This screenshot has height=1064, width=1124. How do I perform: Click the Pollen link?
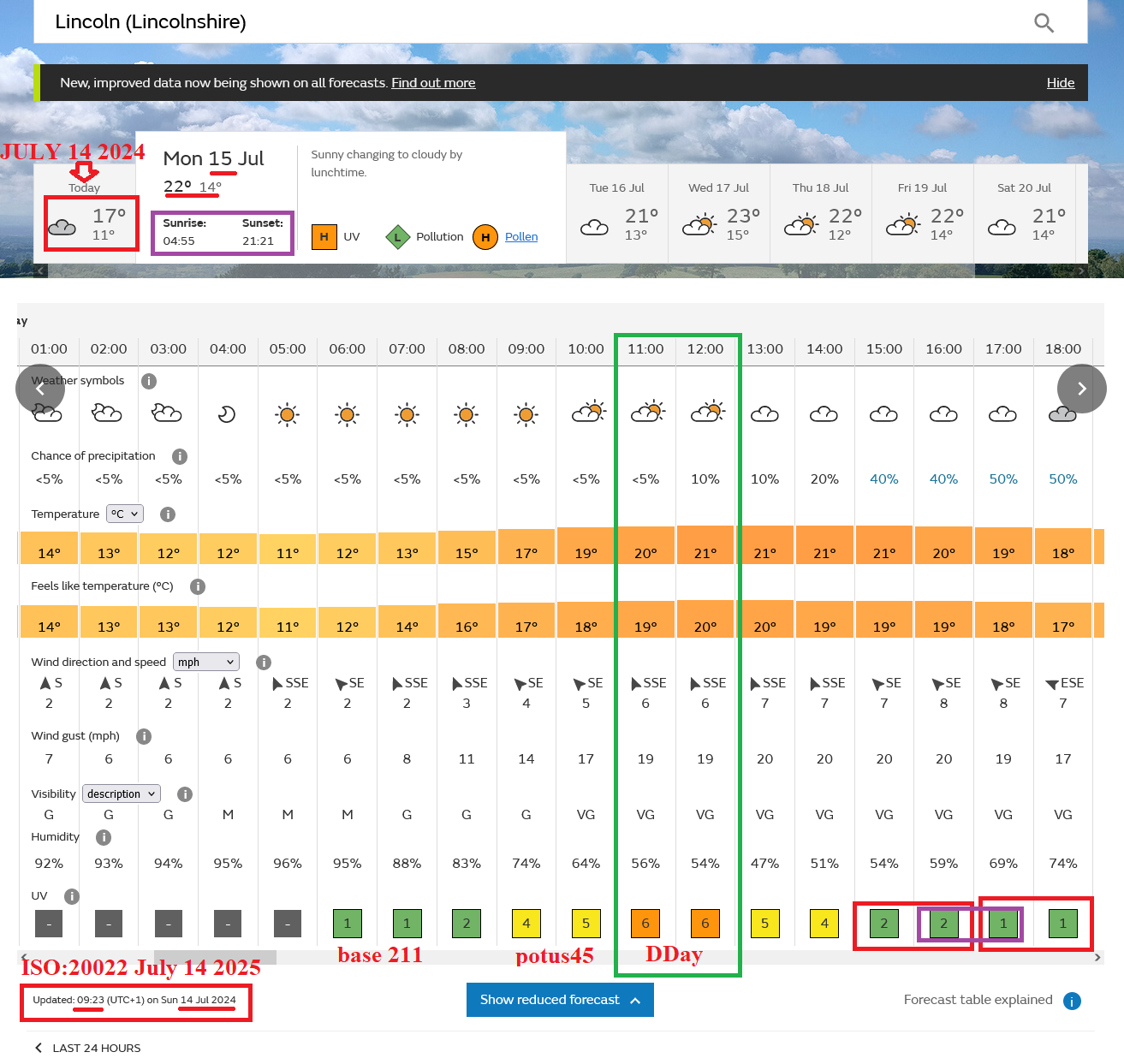tap(521, 237)
